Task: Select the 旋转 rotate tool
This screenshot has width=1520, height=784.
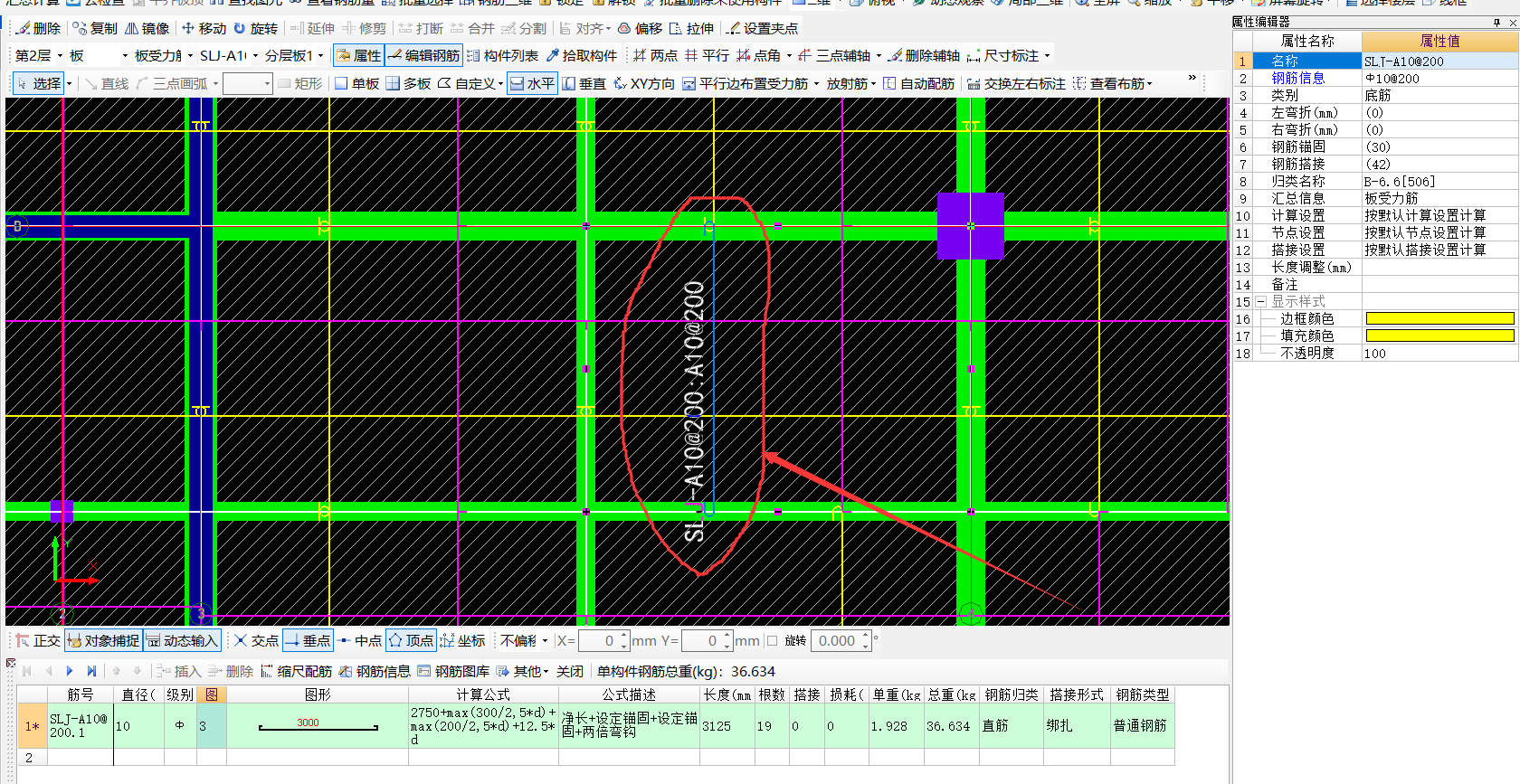Action: tap(256, 28)
